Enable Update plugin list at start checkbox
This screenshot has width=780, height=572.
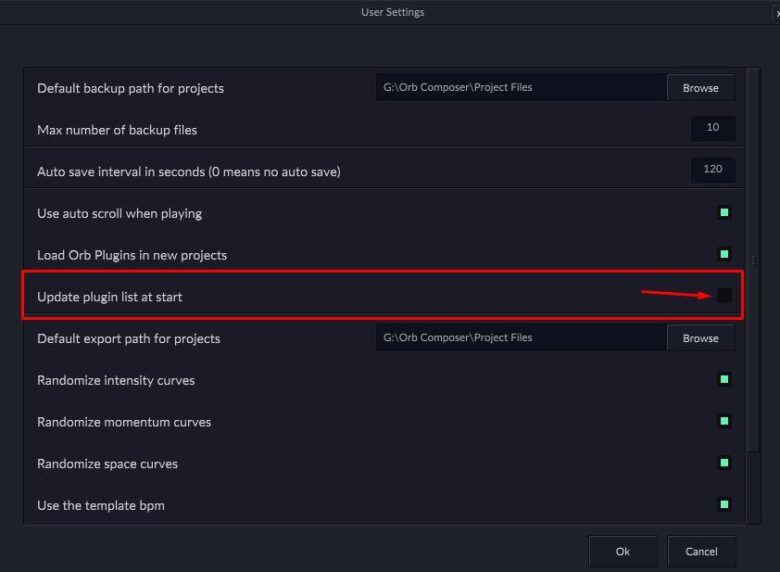point(724,296)
